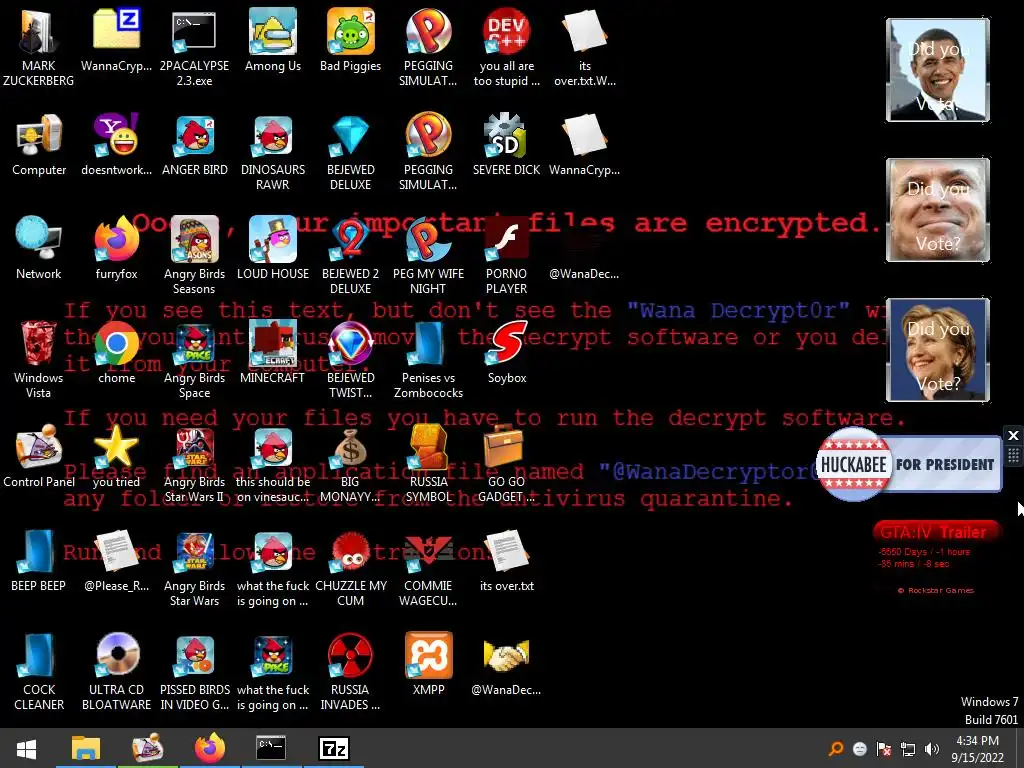Image resolution: width=1024 pixels, height=768 pixels.
Task: Click Hillary 'Did you Vote?' gadget
Action: [938, 349]
